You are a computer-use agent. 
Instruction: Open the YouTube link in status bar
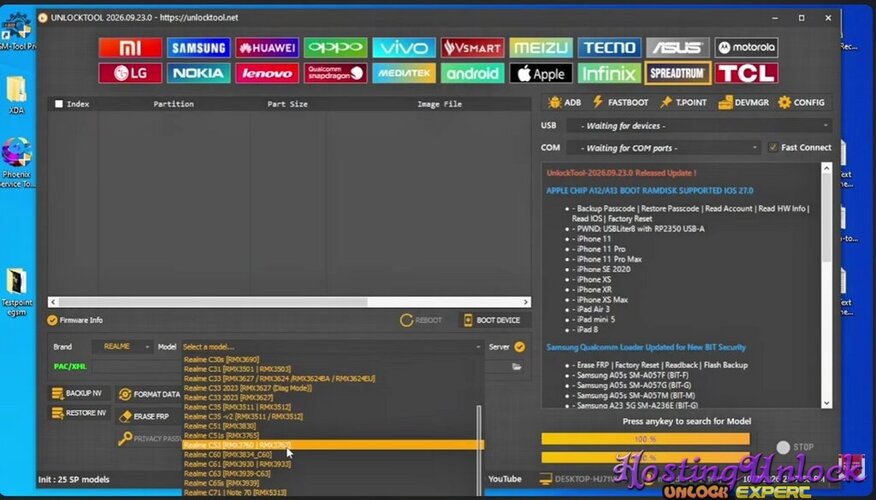[x=505, y=479]
